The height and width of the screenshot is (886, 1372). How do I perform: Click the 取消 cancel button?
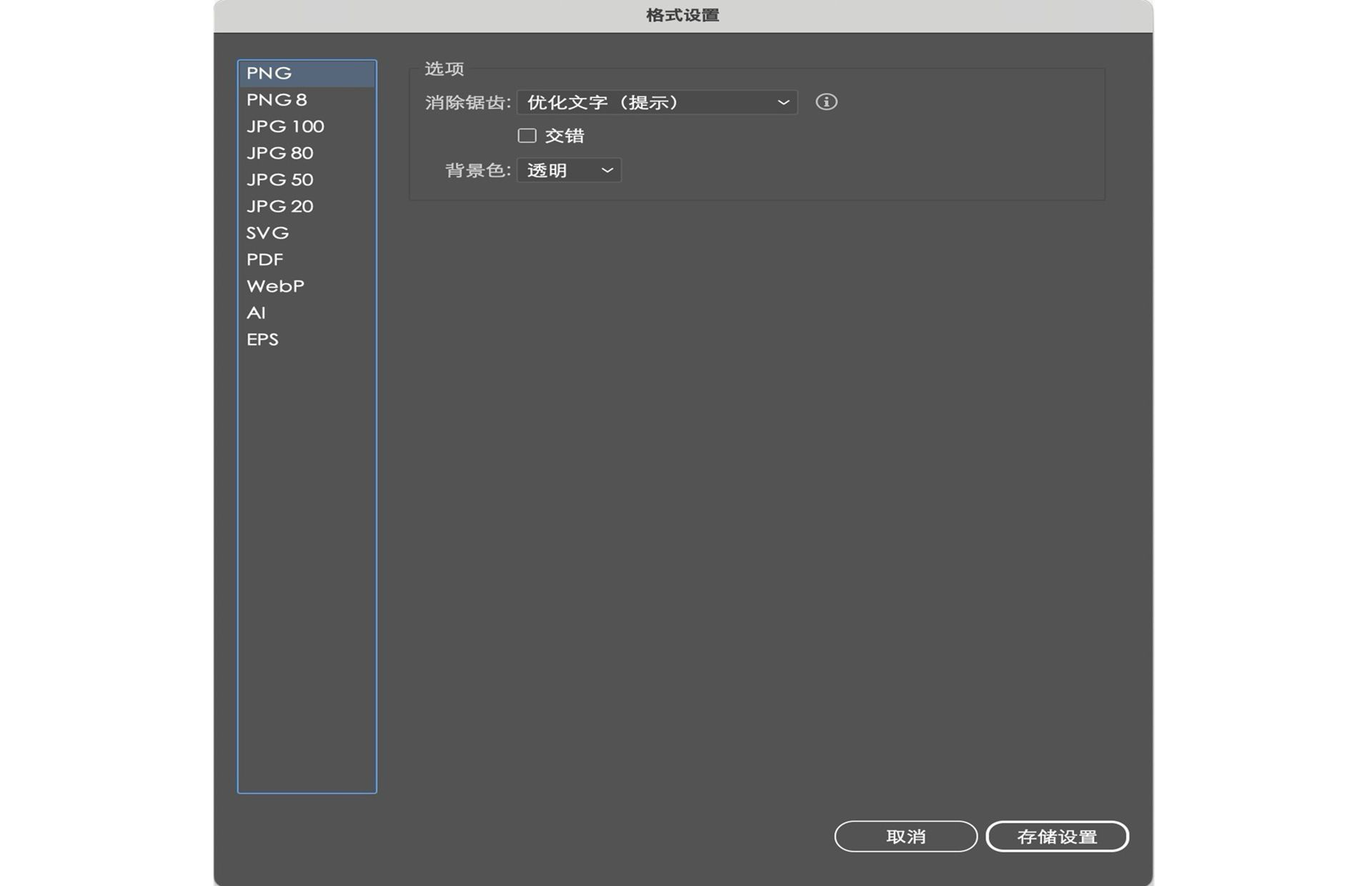[905, 836]
